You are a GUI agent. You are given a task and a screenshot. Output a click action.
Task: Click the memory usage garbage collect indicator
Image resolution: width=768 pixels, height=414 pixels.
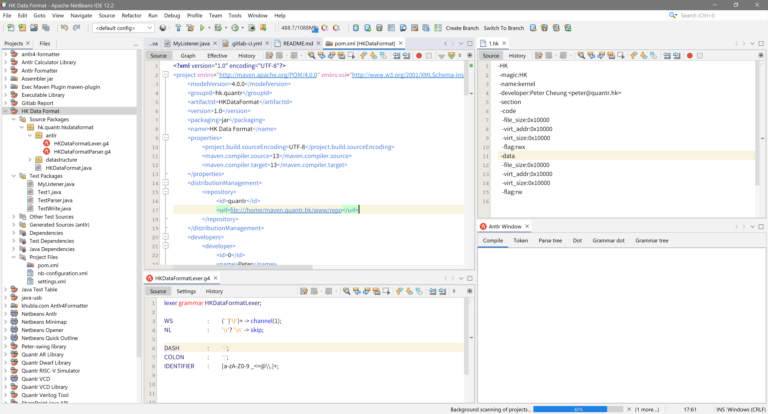click(299, 28)
